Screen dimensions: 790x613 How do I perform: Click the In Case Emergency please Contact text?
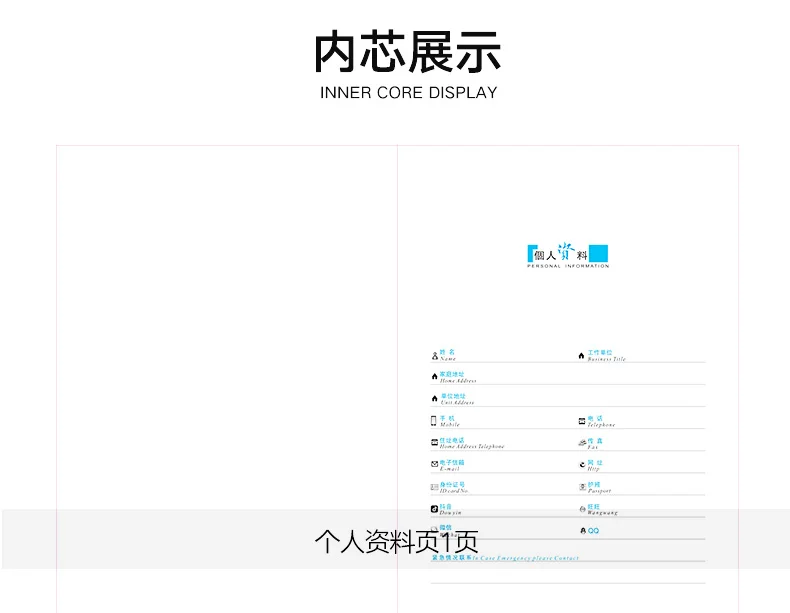pos(525,558)
